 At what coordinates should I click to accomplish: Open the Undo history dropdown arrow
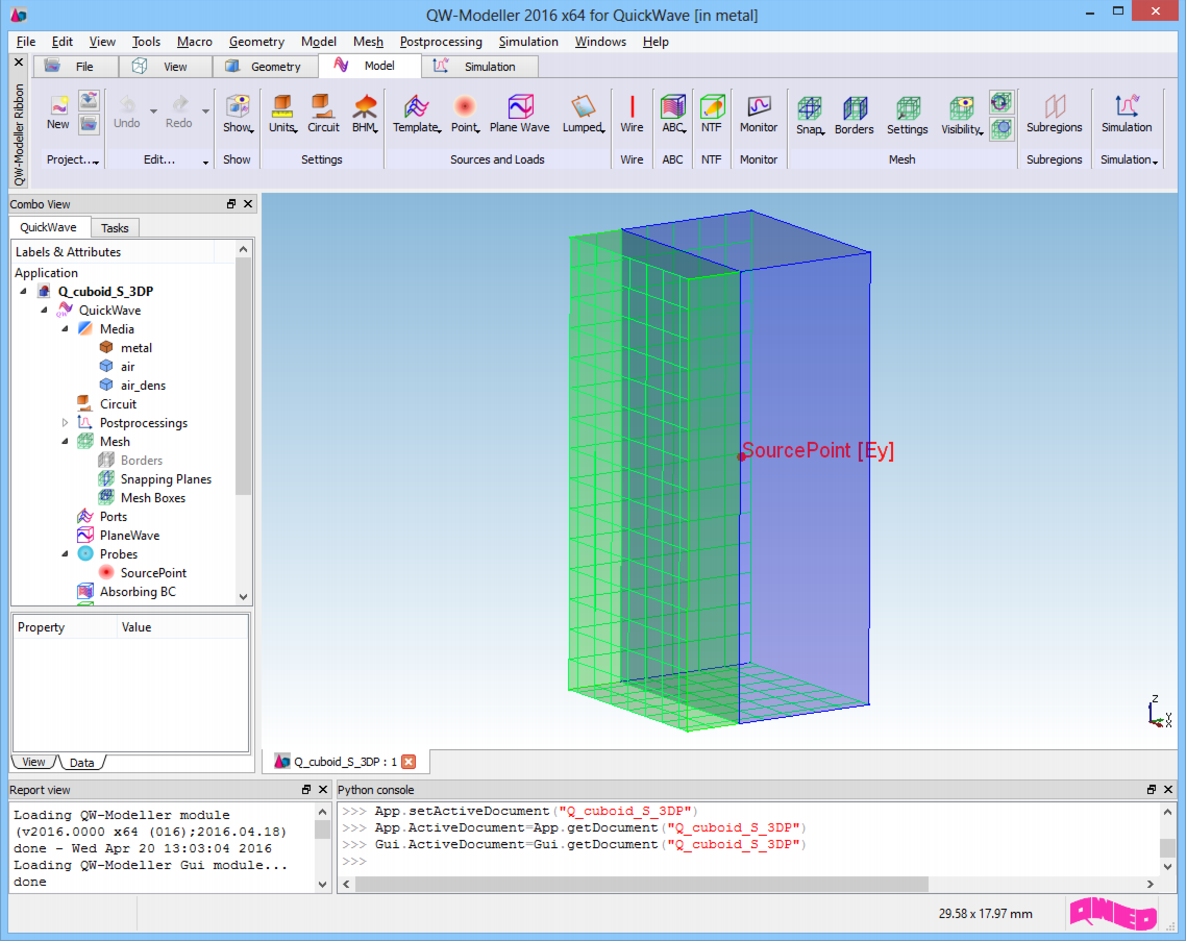point(153,111)
